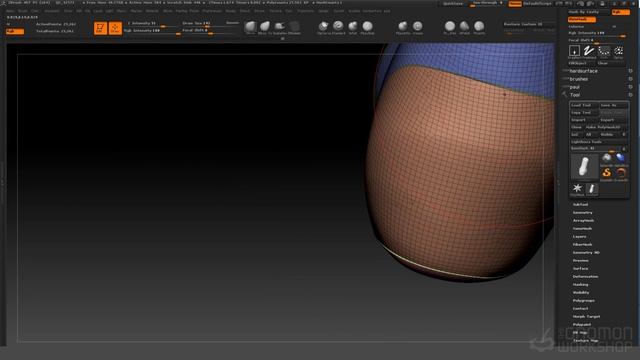Image resolution: width=640 pixels, height=360 pixels.
Task: Expand the Deformation subpalette
Action: [x=585, y=276]
